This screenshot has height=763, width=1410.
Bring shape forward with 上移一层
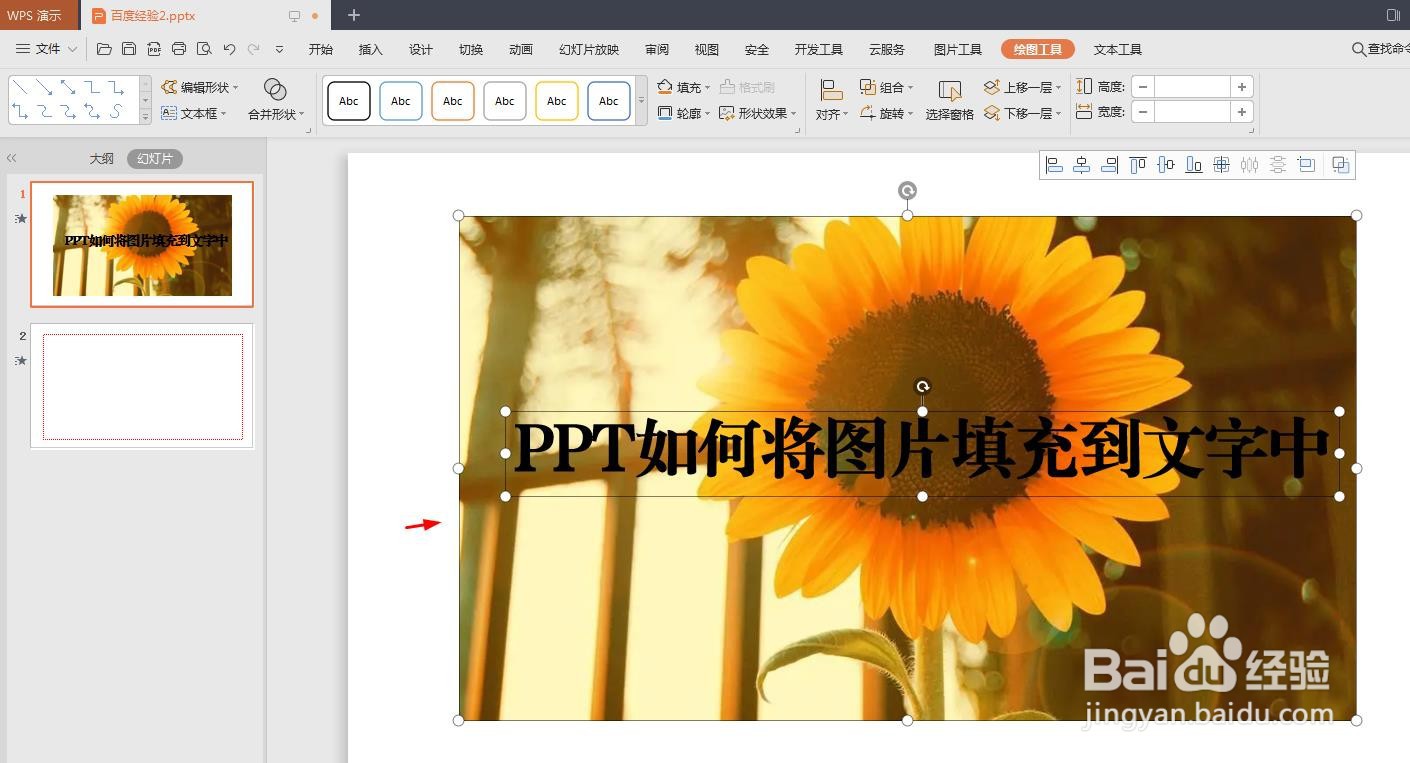coord(1021,86)
